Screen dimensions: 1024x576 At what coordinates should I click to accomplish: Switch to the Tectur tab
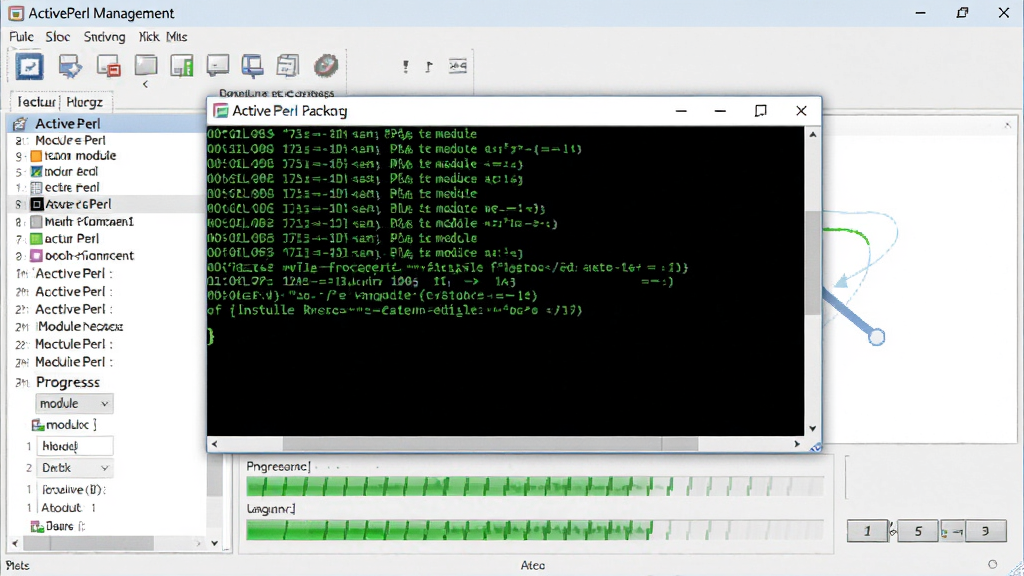36,102
